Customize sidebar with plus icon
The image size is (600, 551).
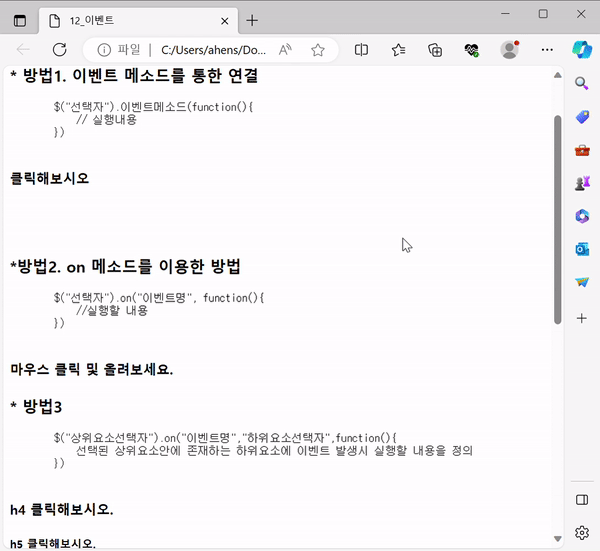coord(582,318)
